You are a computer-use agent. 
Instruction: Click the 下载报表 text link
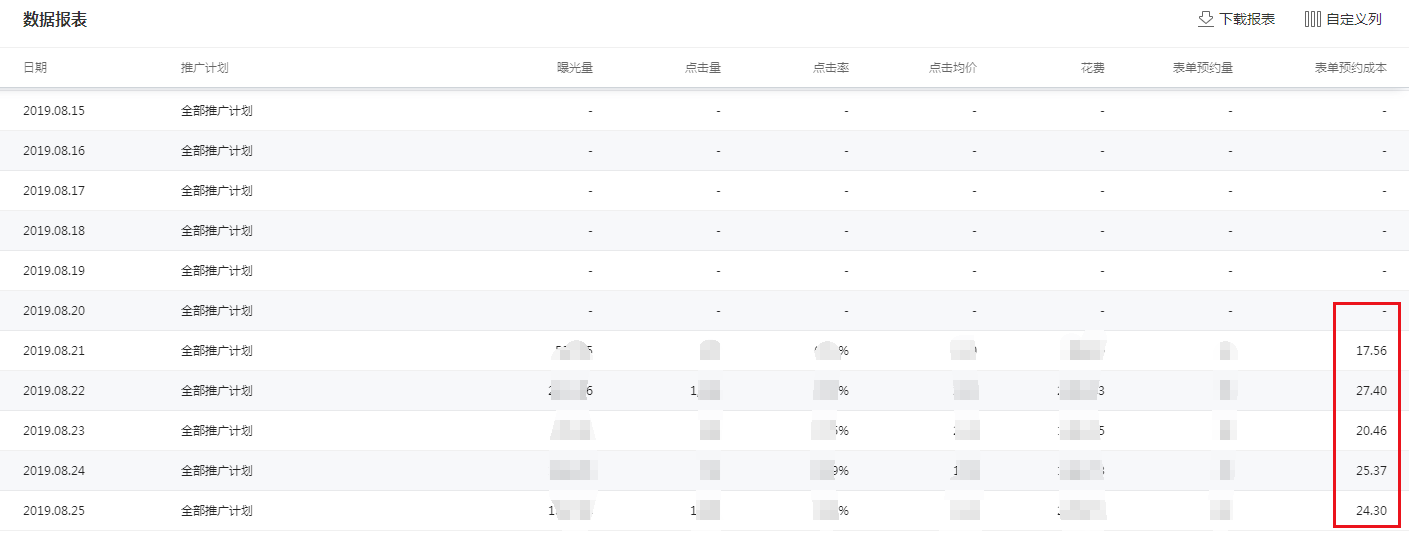[1247, 19]
